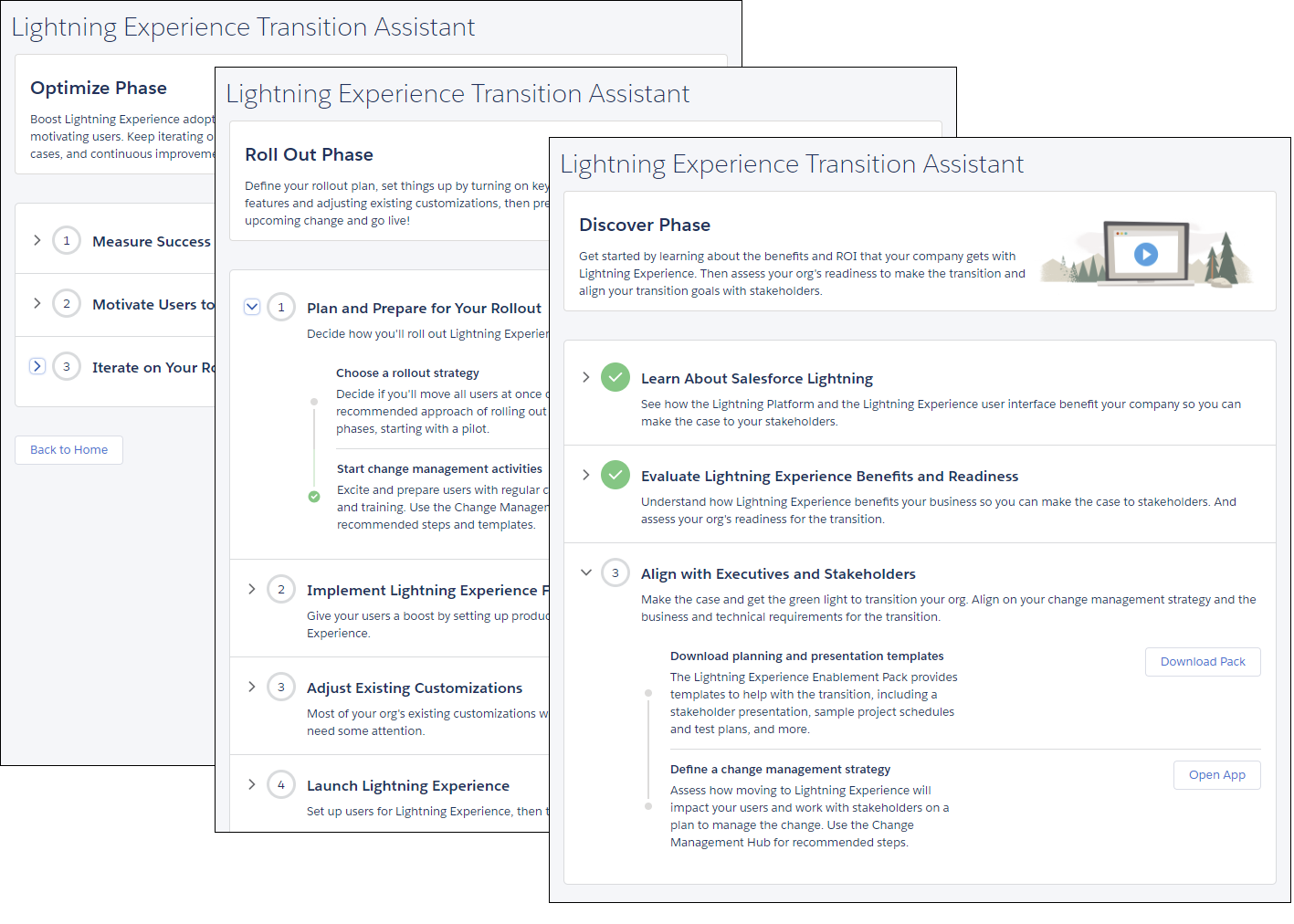The width and height of the screenshot is (1294, 924).
Task: Click the completed checkmark beside Evaluate Lightning Experience Benefits
Action: pyautogui.click(x=615, y=475)
